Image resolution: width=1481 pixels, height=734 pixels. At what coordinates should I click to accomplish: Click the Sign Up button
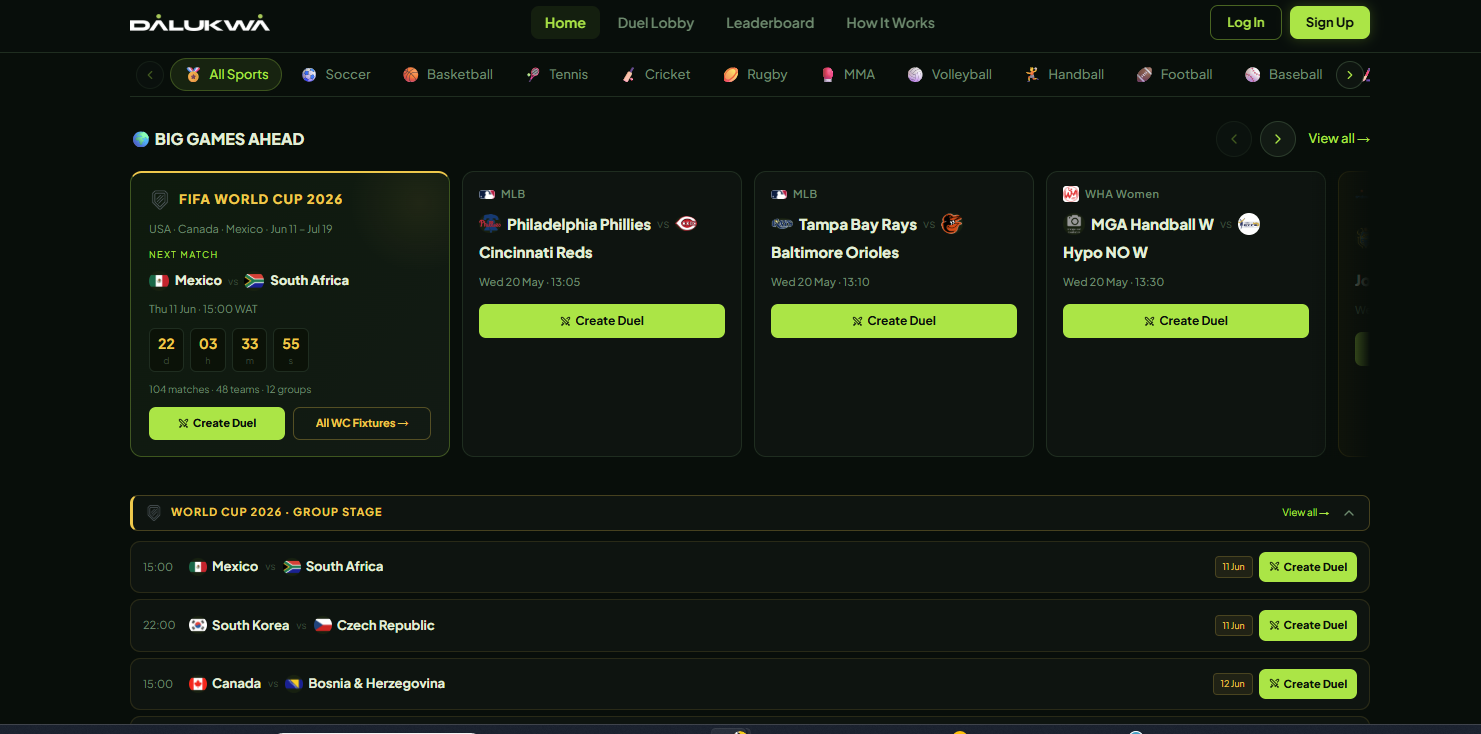pyautogui.click(x=1330, y=23)
